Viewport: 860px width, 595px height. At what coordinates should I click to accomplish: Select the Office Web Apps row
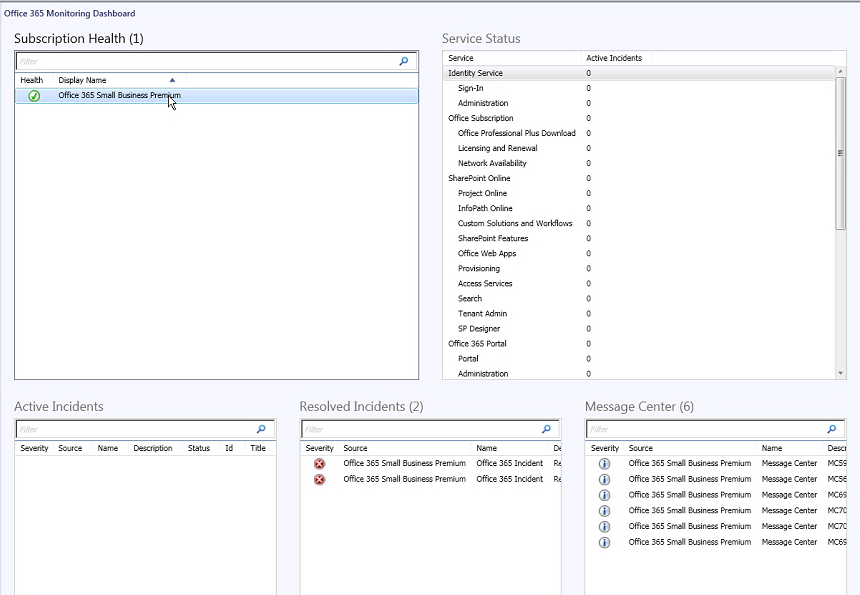[639, 254]
